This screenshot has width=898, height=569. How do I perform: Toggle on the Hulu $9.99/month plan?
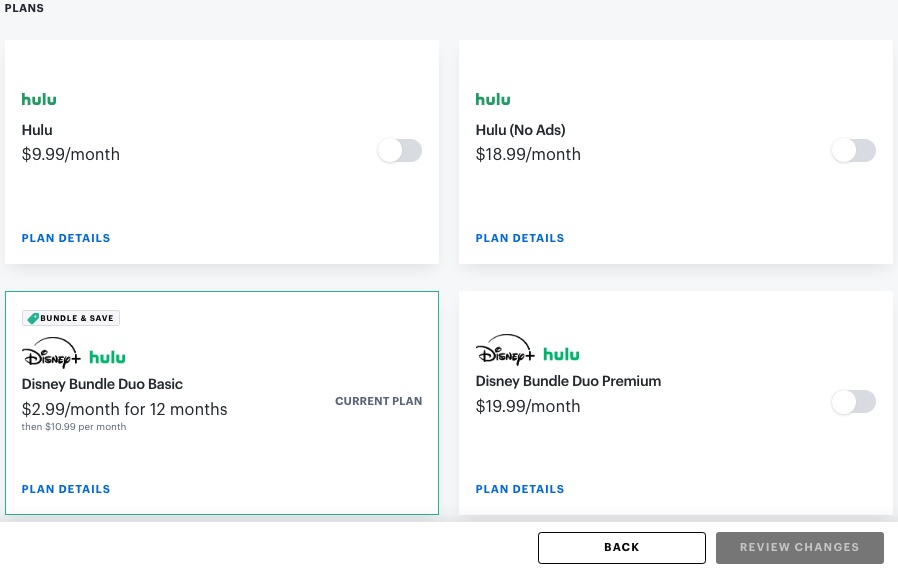400,151
